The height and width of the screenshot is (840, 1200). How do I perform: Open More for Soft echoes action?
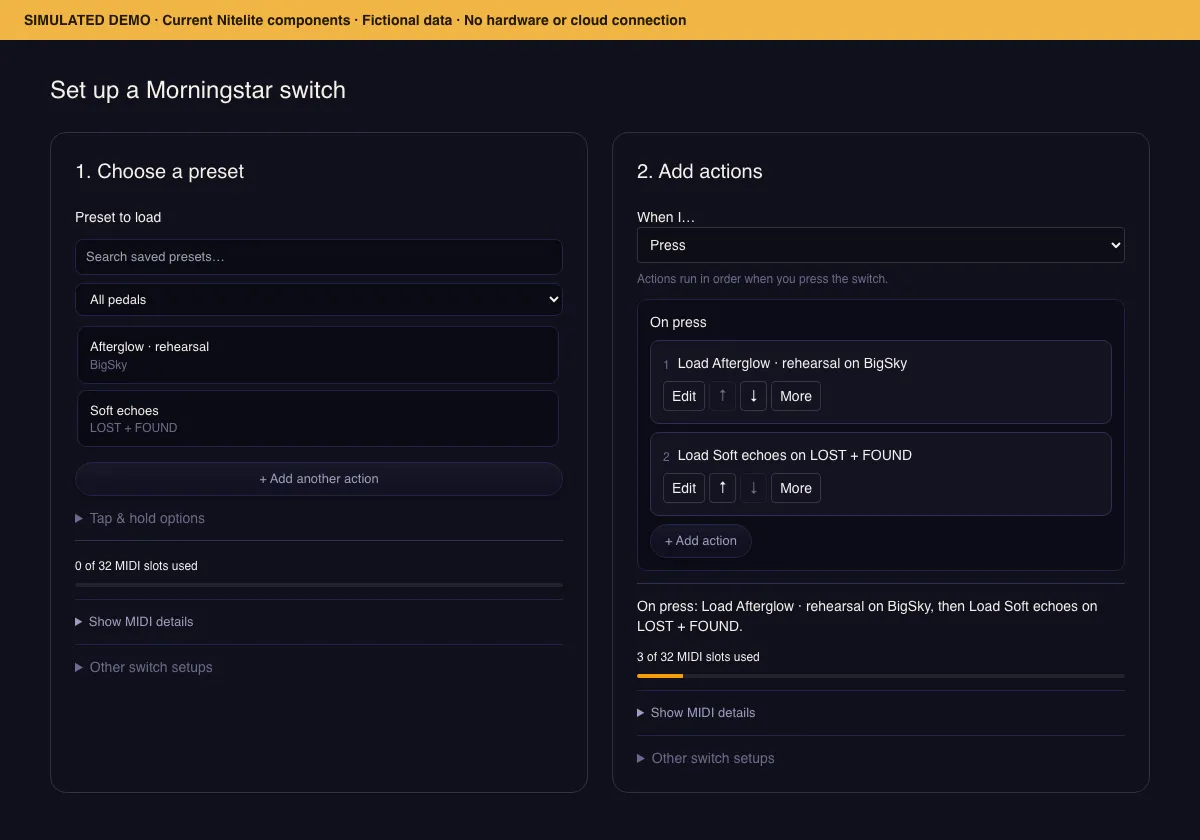(x=796, y=488)
